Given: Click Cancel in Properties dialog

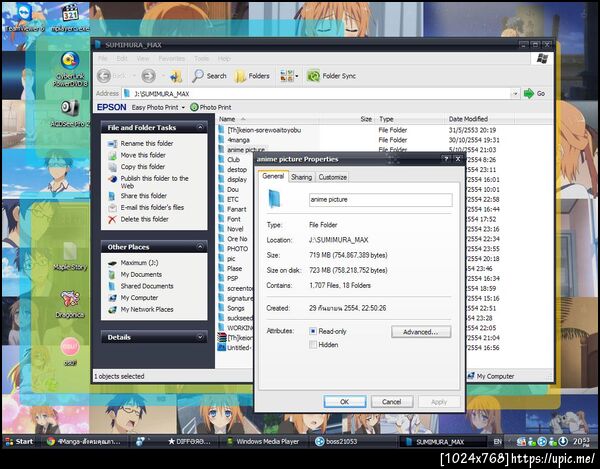Looking at the screenshot, I should (x=391, y=402).
